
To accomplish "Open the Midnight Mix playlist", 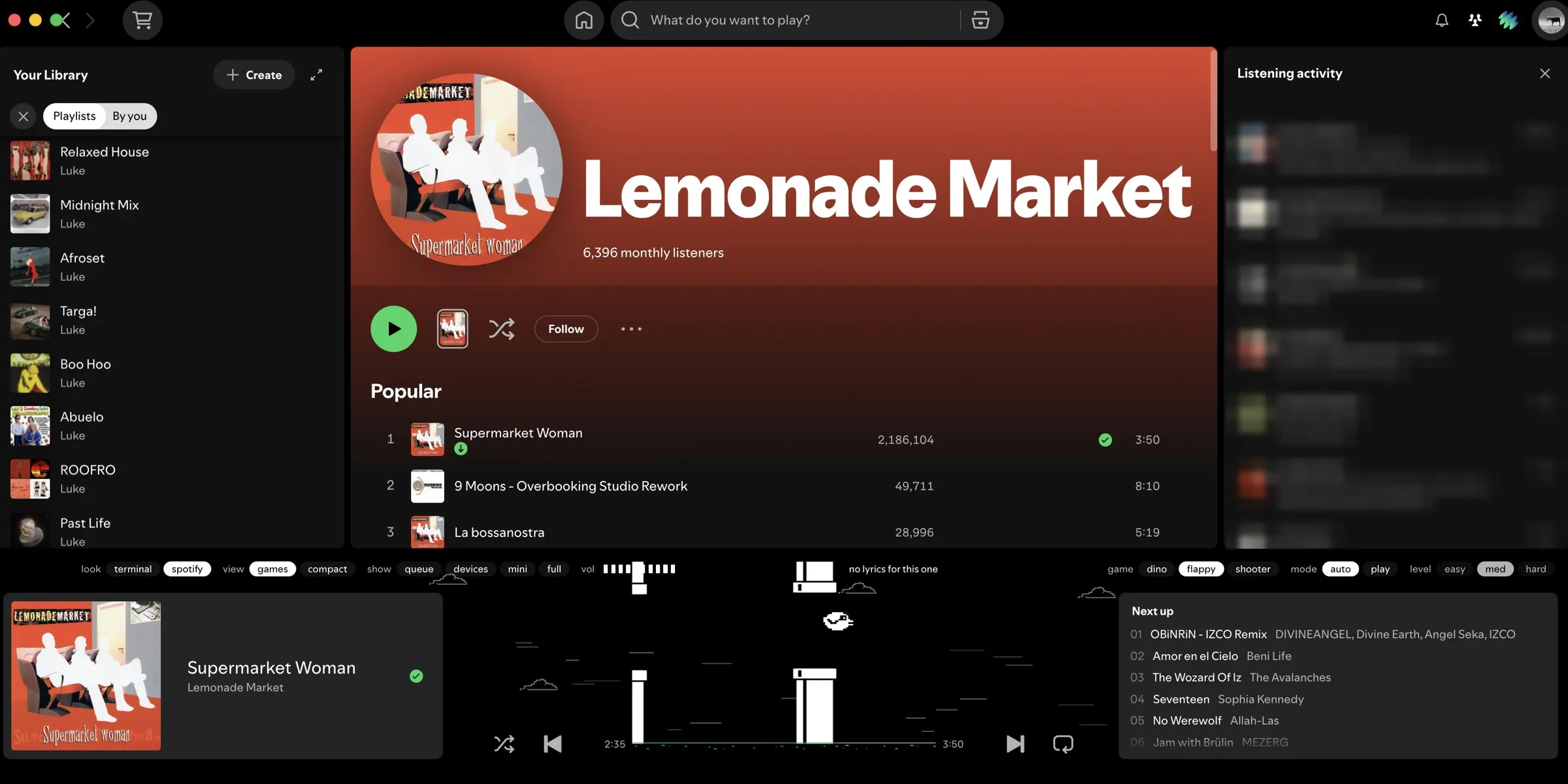I will tap(172, 214).
